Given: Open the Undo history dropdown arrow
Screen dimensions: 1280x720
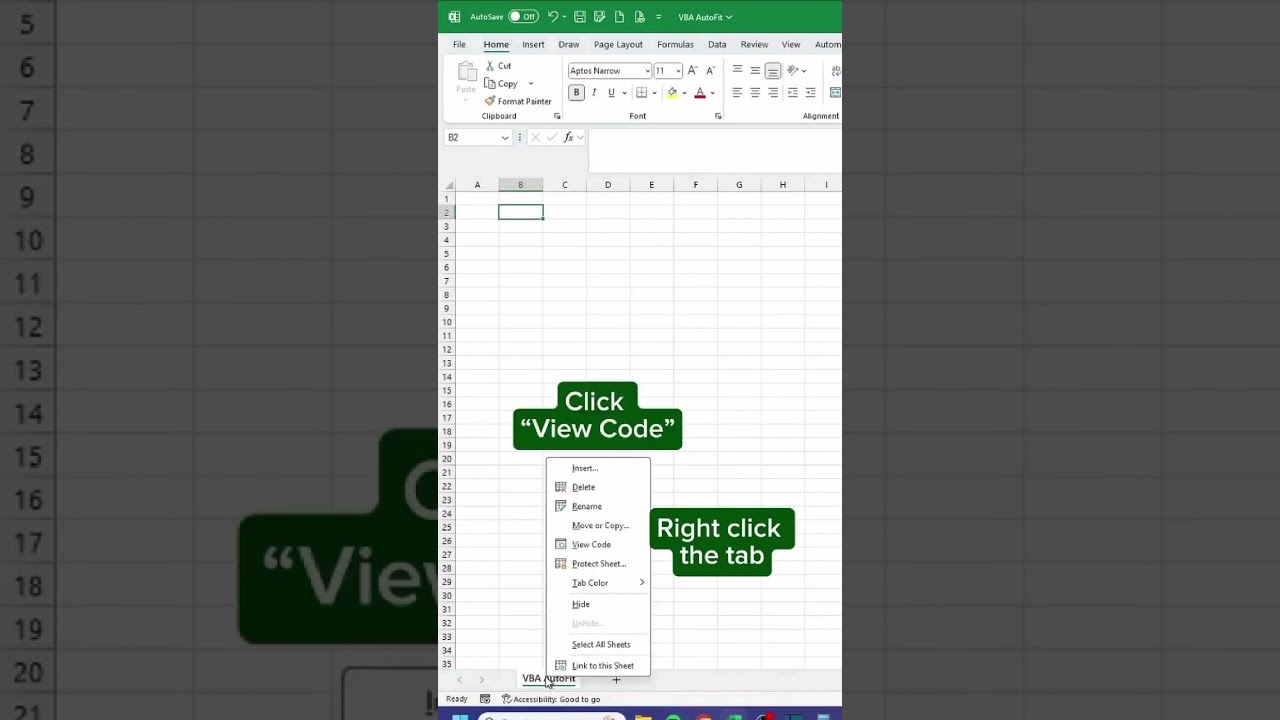Looking at the screenshot, I should click(564, 17).
